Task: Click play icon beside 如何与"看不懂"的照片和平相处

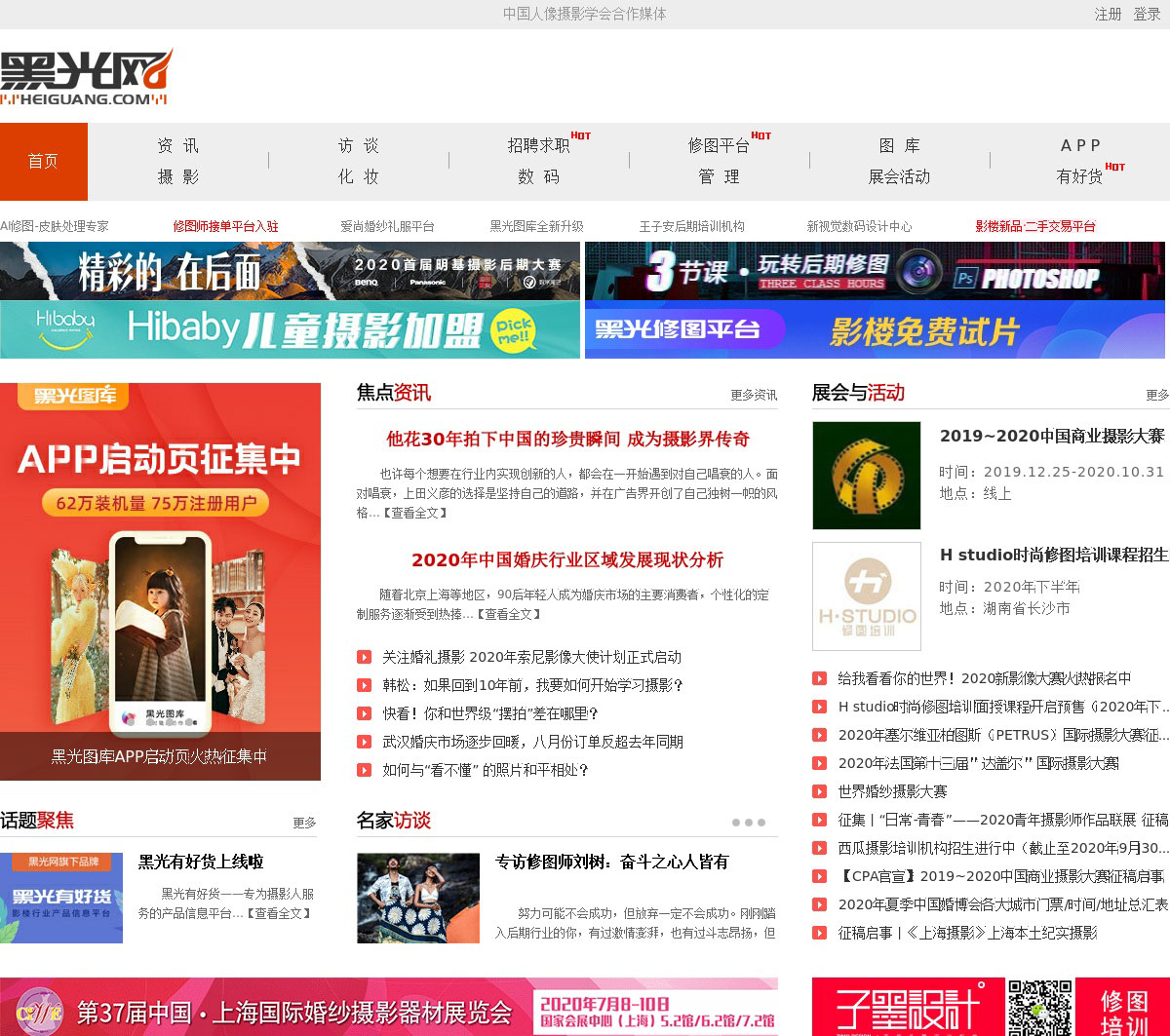Action: pos(364,770)
